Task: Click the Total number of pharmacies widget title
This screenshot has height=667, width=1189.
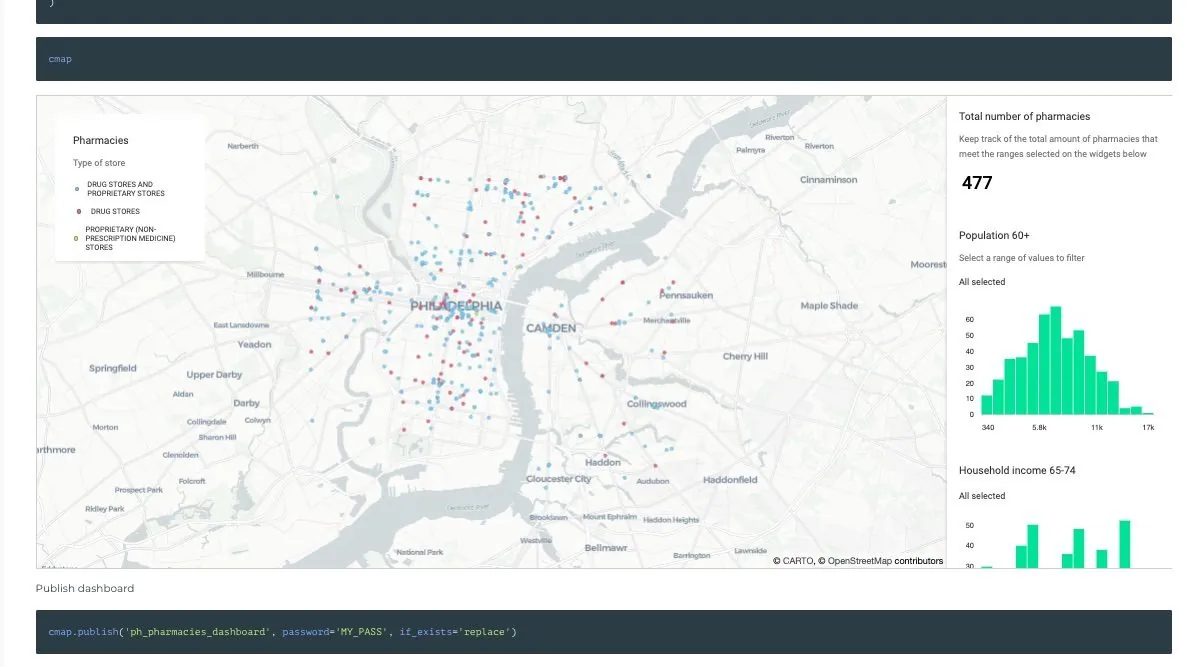Action: (1025, 116)
